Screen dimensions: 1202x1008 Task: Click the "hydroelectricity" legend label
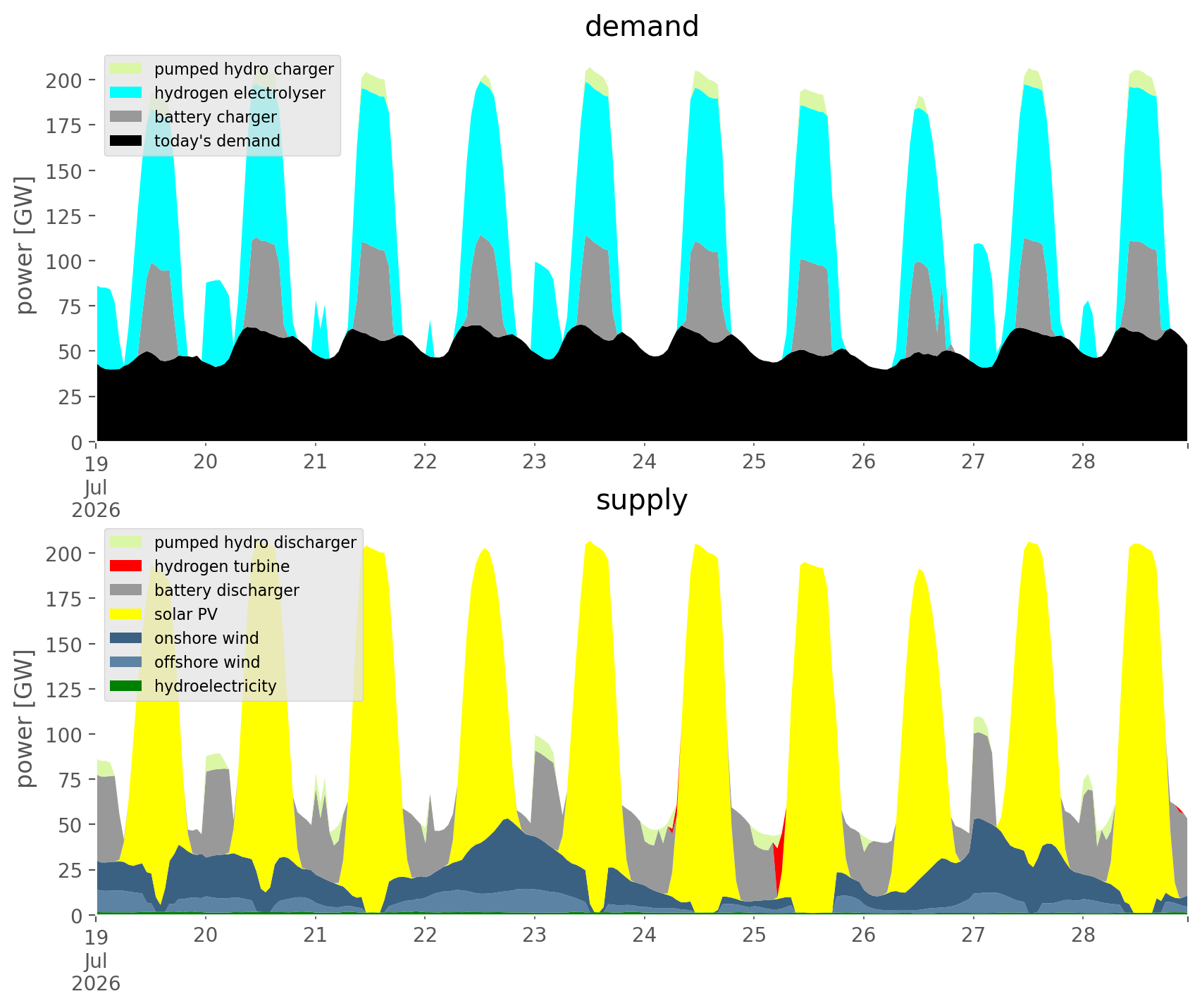click(x=216, y=686)
